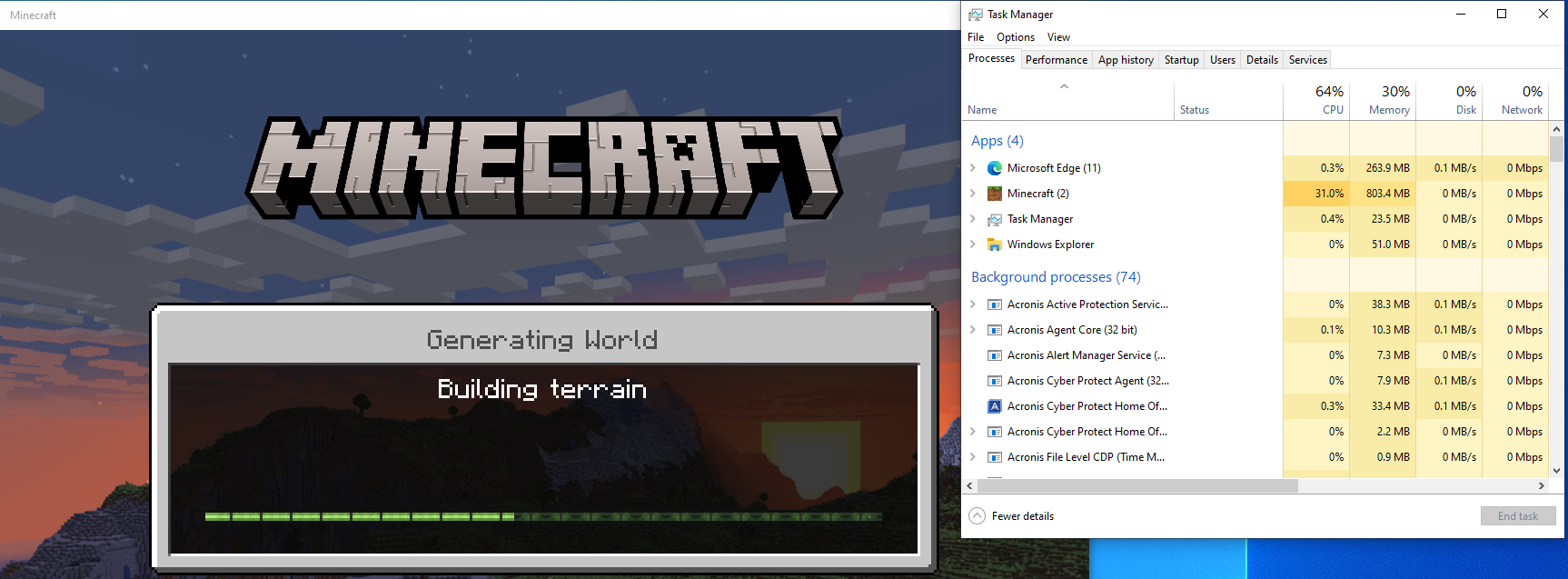Click the Acronis Cyber Protect Agent icon
Image resolution: width=1568 pixels, height=579 pixels.
[995, 381]
